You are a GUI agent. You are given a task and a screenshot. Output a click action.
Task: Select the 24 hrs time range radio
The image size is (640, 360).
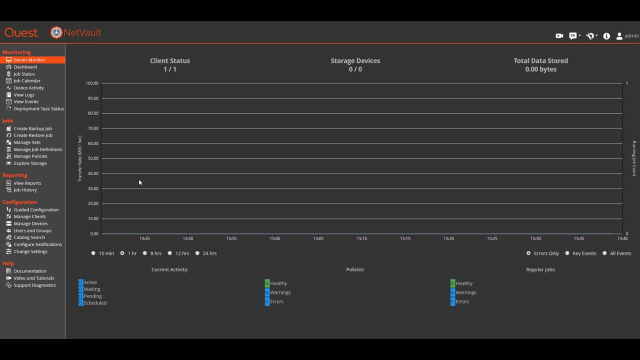(x=197, y=253)
